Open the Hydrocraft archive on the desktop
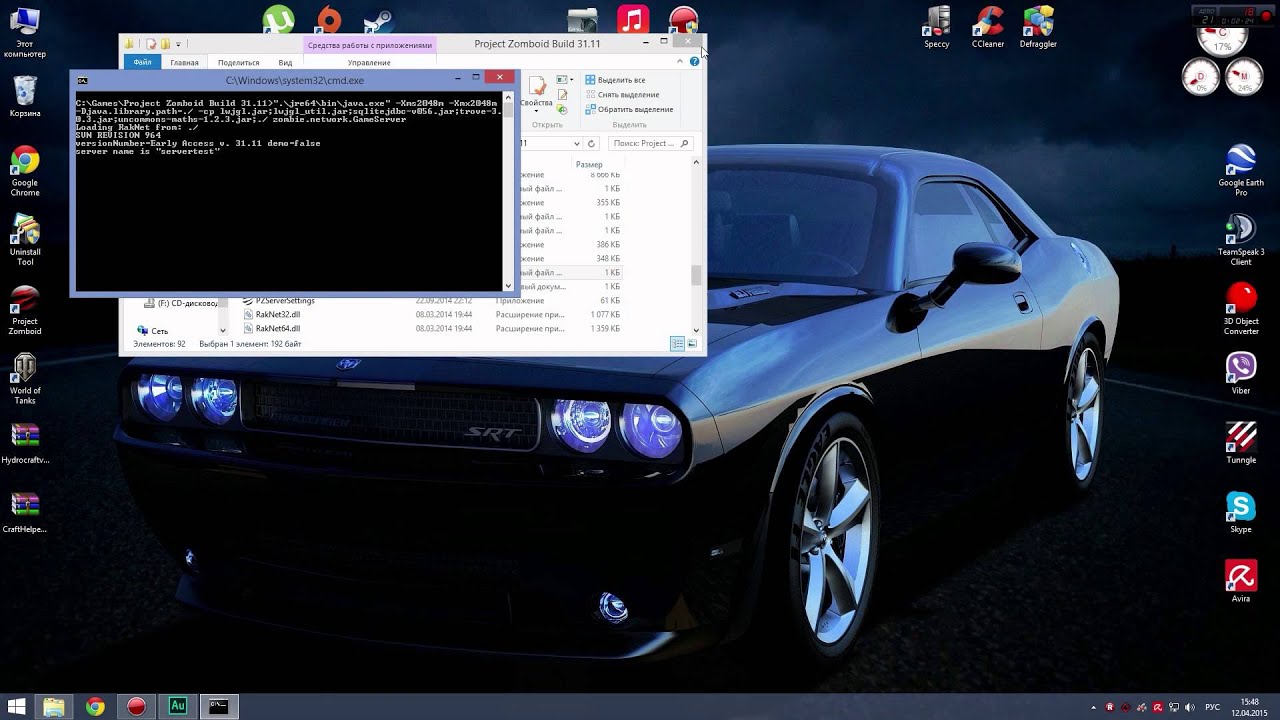1280x720 pixels. coord(25,444)
